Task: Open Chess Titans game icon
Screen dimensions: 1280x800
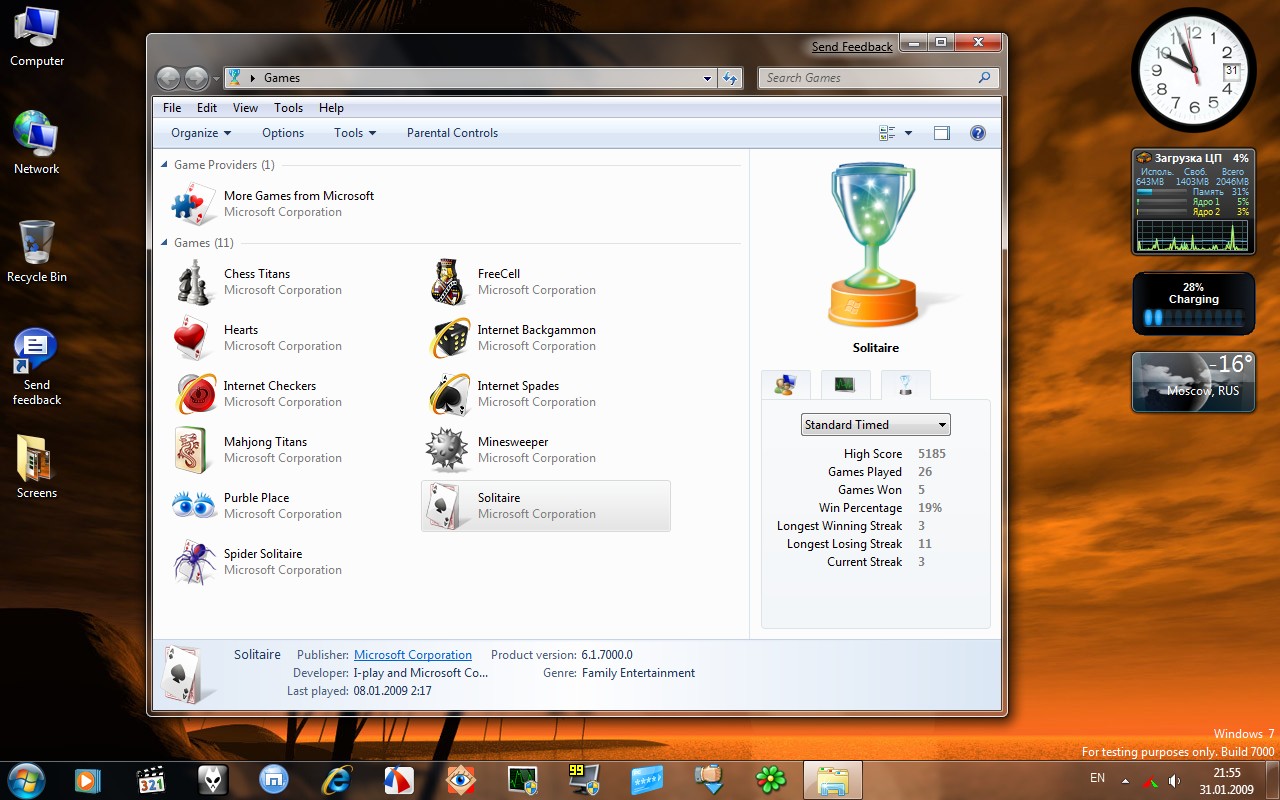Action: click(193, 282)
